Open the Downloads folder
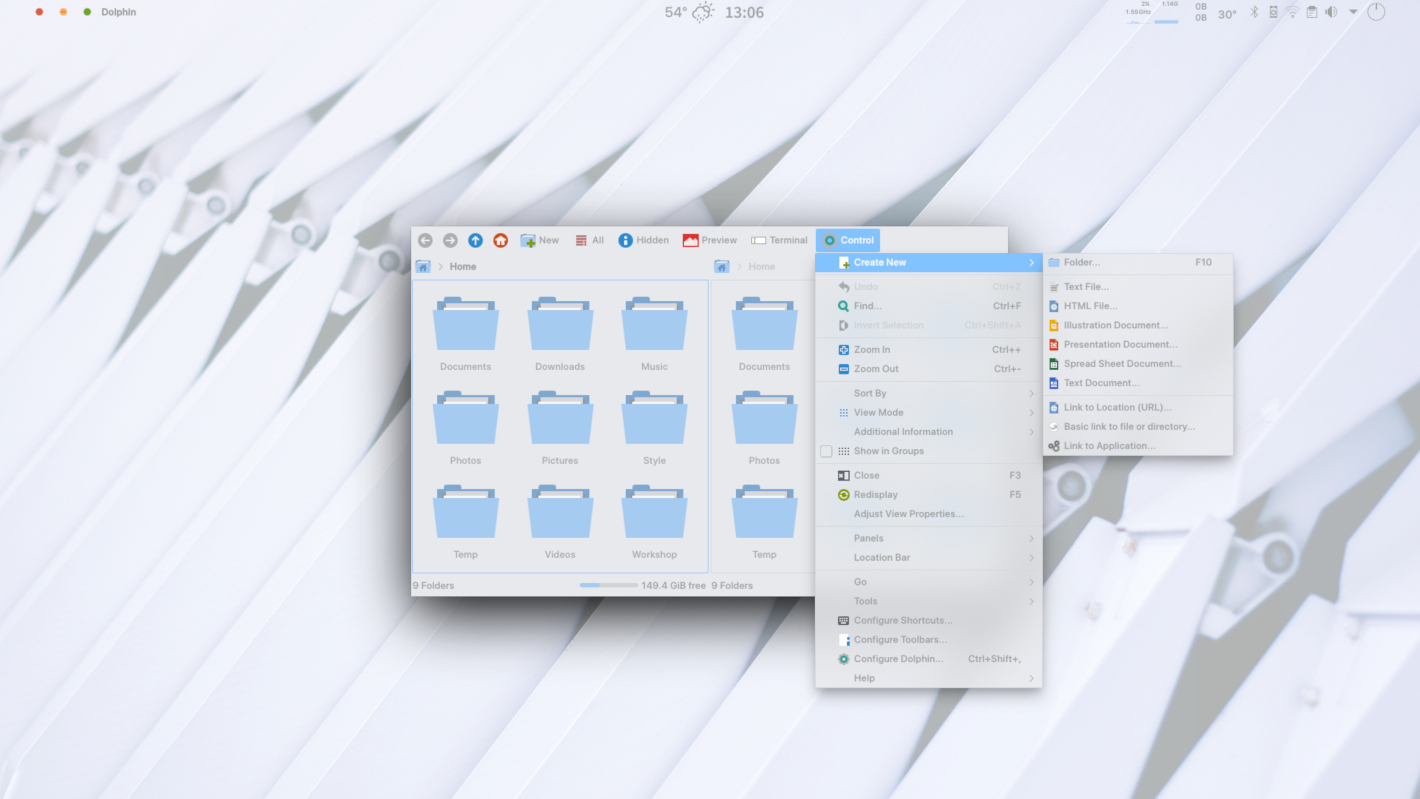Image resolution: width=1420 pixels, height=799 pixels. tap(560, 334)
